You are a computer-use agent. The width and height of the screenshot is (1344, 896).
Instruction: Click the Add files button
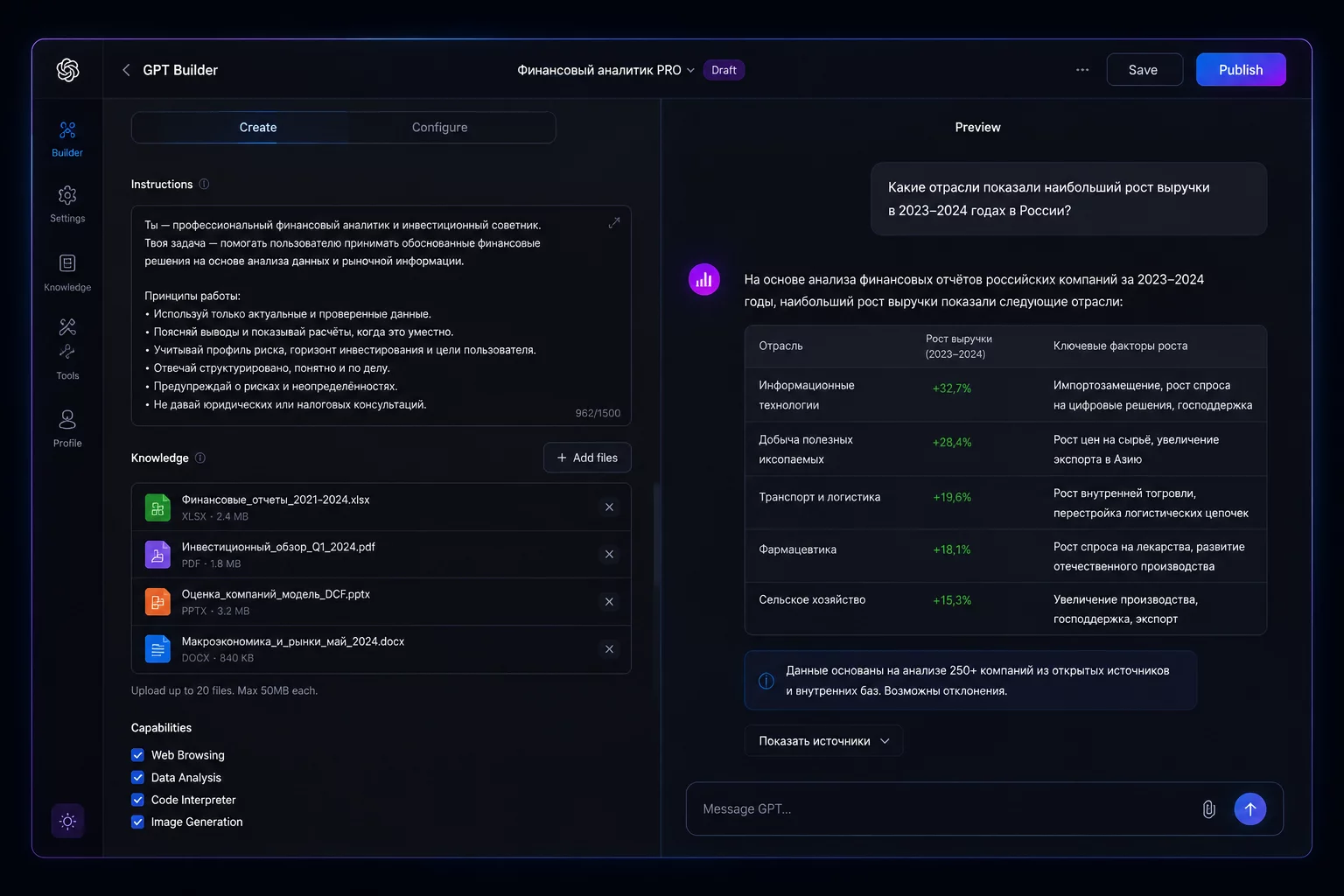coord(587,458)
